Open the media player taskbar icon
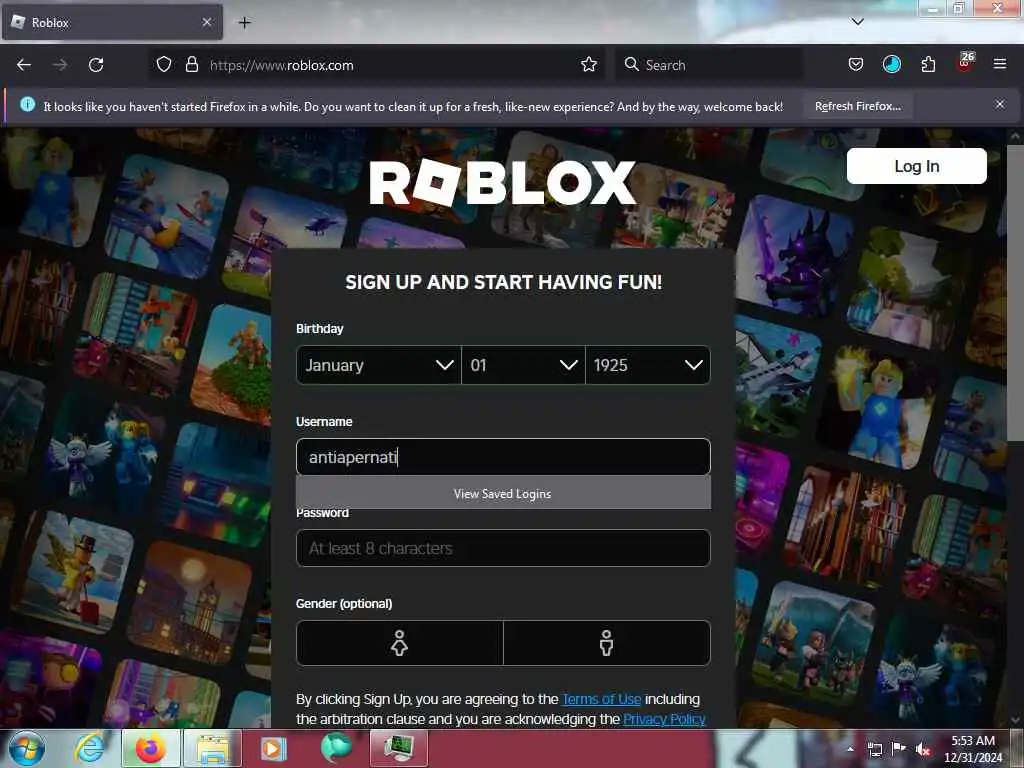 [274, 748]
